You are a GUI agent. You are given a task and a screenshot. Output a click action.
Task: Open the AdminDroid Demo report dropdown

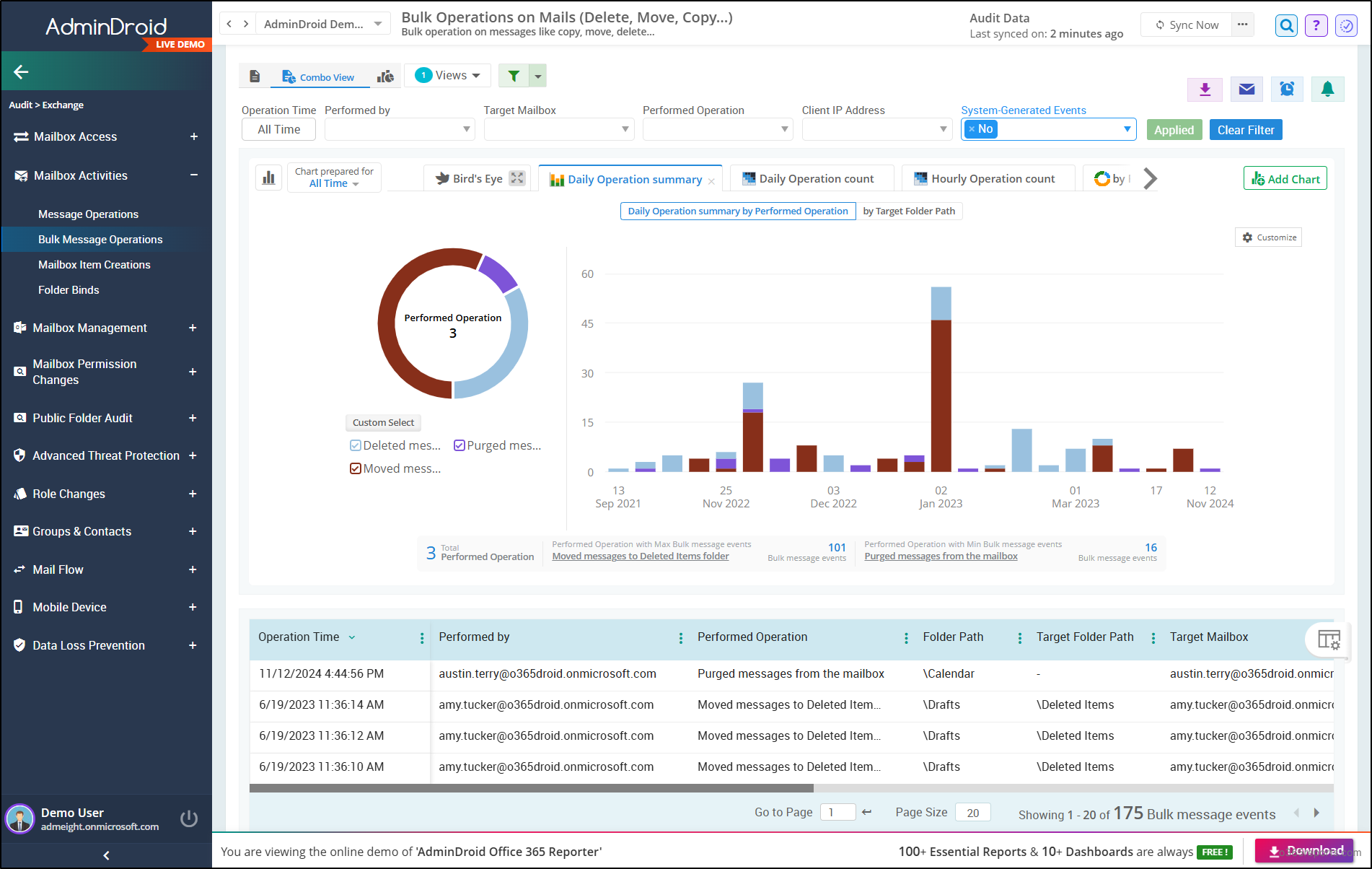pyautogui.click(x=324, y=24)
